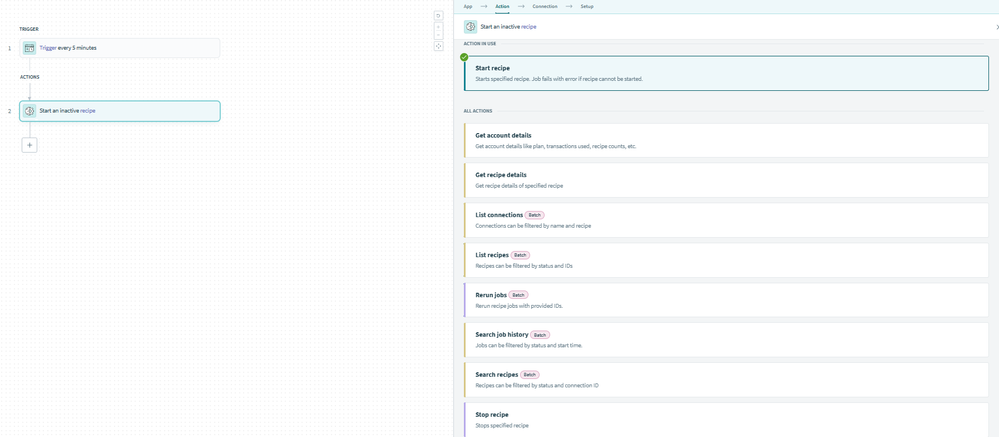Zoom in on the recipe canvas
999x437 pixels.
[x=438, y=27]
